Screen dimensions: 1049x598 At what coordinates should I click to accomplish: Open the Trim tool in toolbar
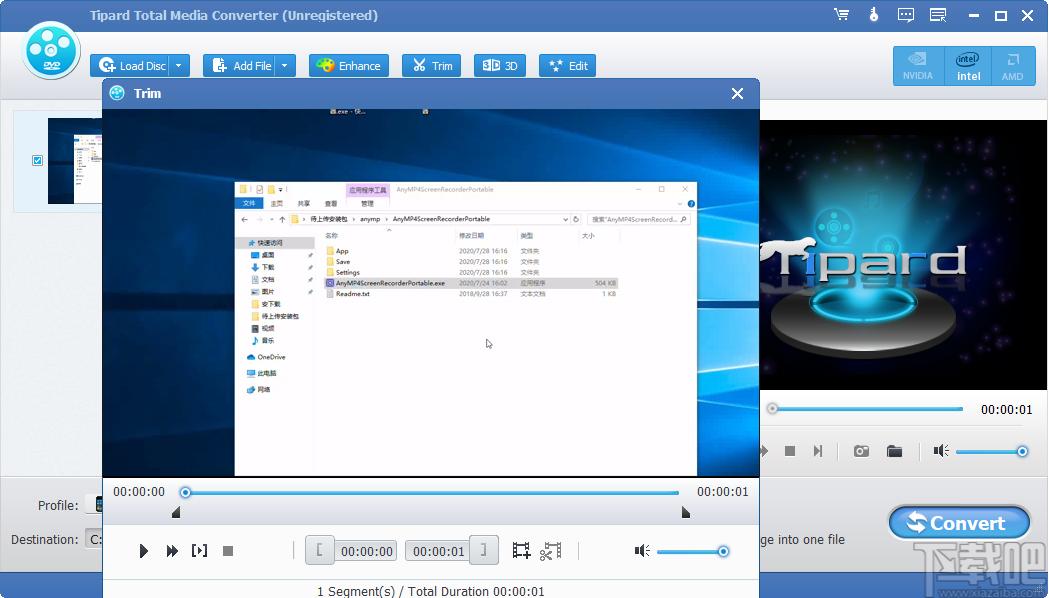coord(432,66)
